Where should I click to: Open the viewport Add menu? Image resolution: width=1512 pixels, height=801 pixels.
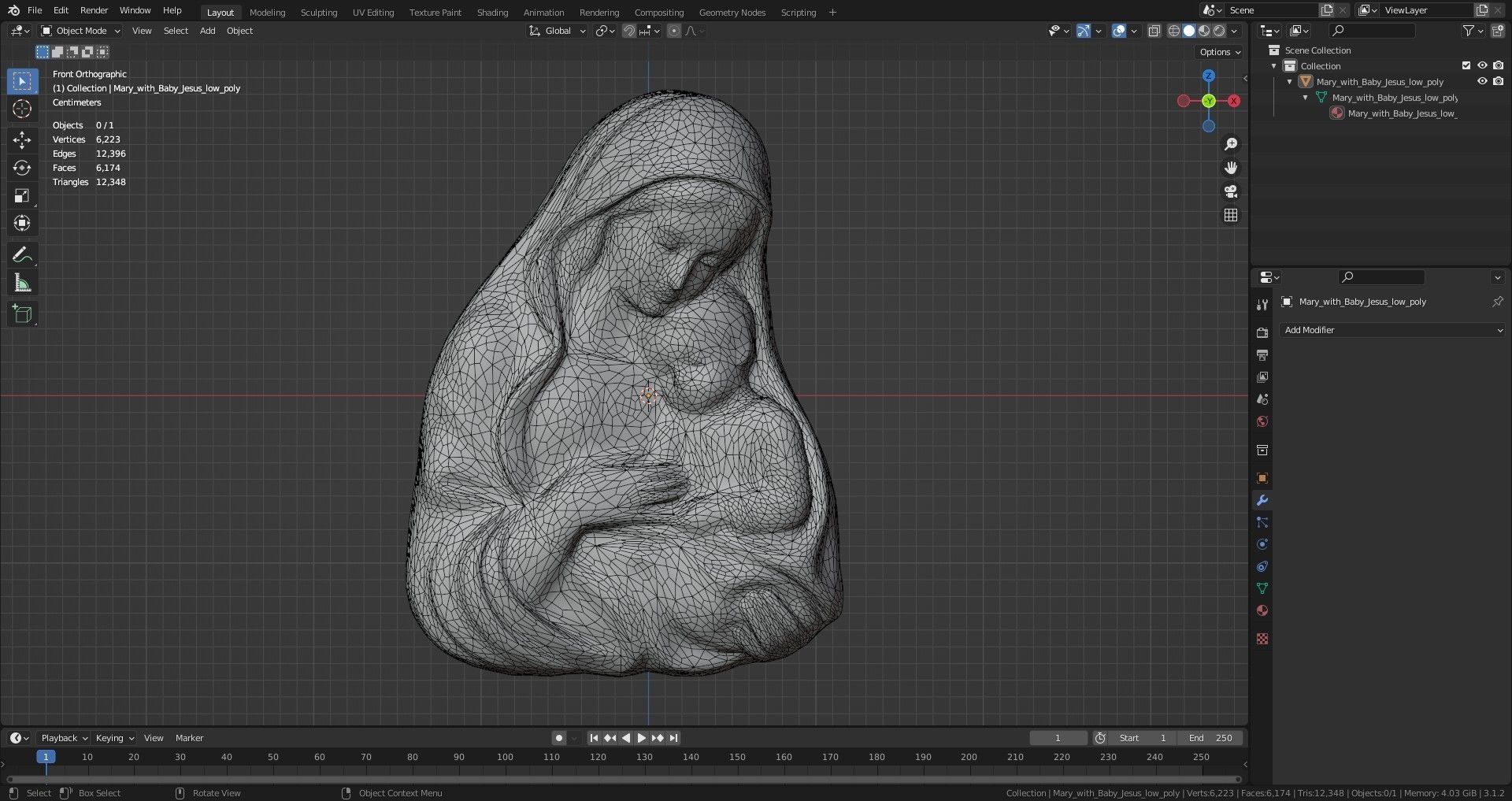207,31
